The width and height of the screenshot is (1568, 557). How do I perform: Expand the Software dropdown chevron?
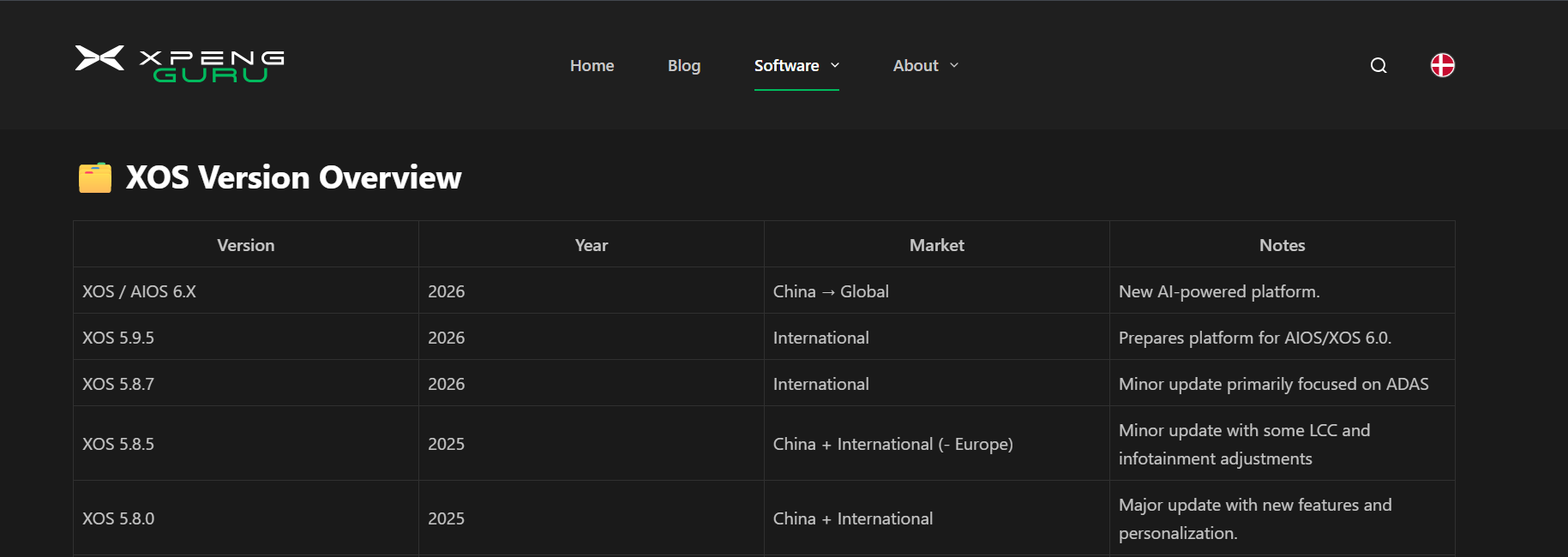click(x=835, y=65)
